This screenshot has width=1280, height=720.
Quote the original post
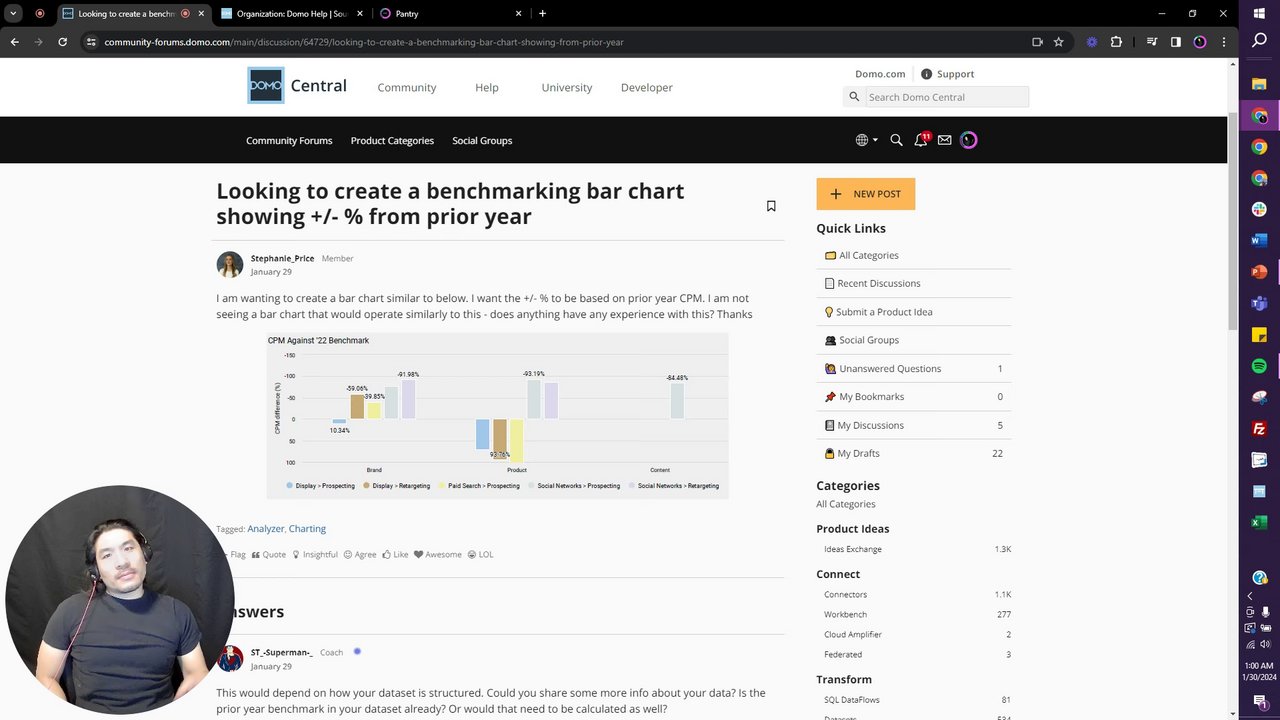point(268,554)
